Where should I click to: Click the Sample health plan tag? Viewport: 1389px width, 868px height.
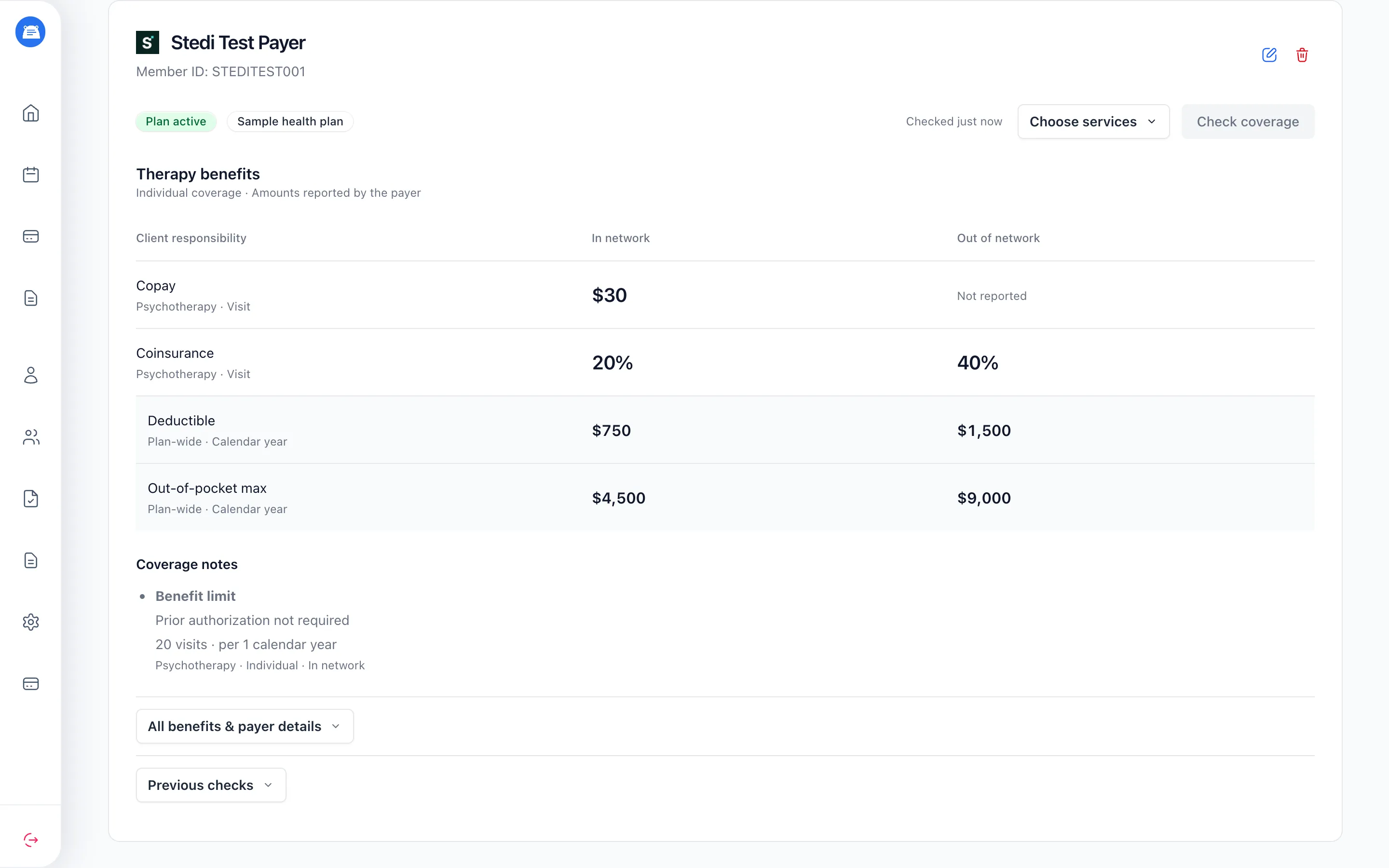(290, 122)
